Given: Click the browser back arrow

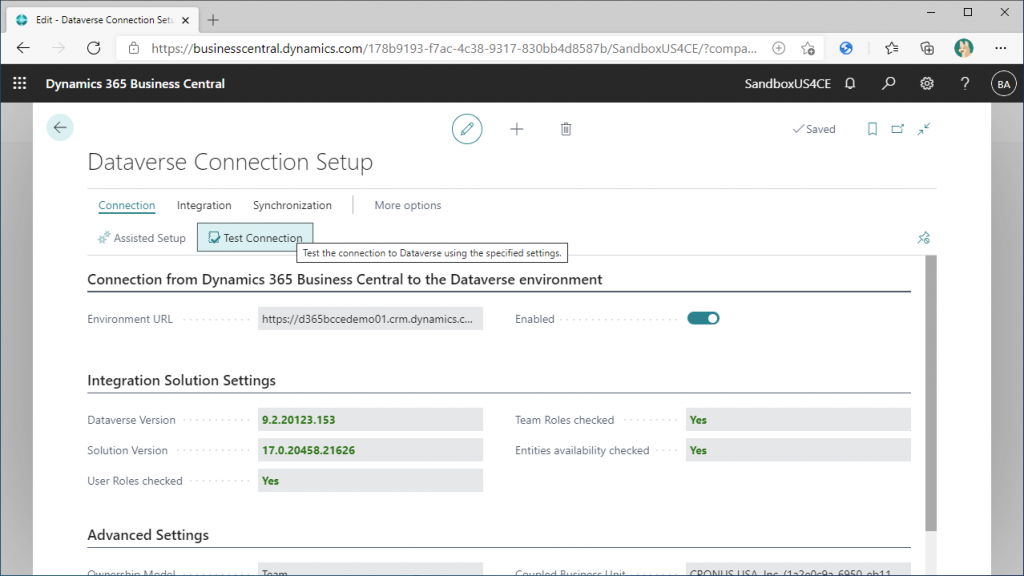Looking at the screenshot, I should [24, 48].
